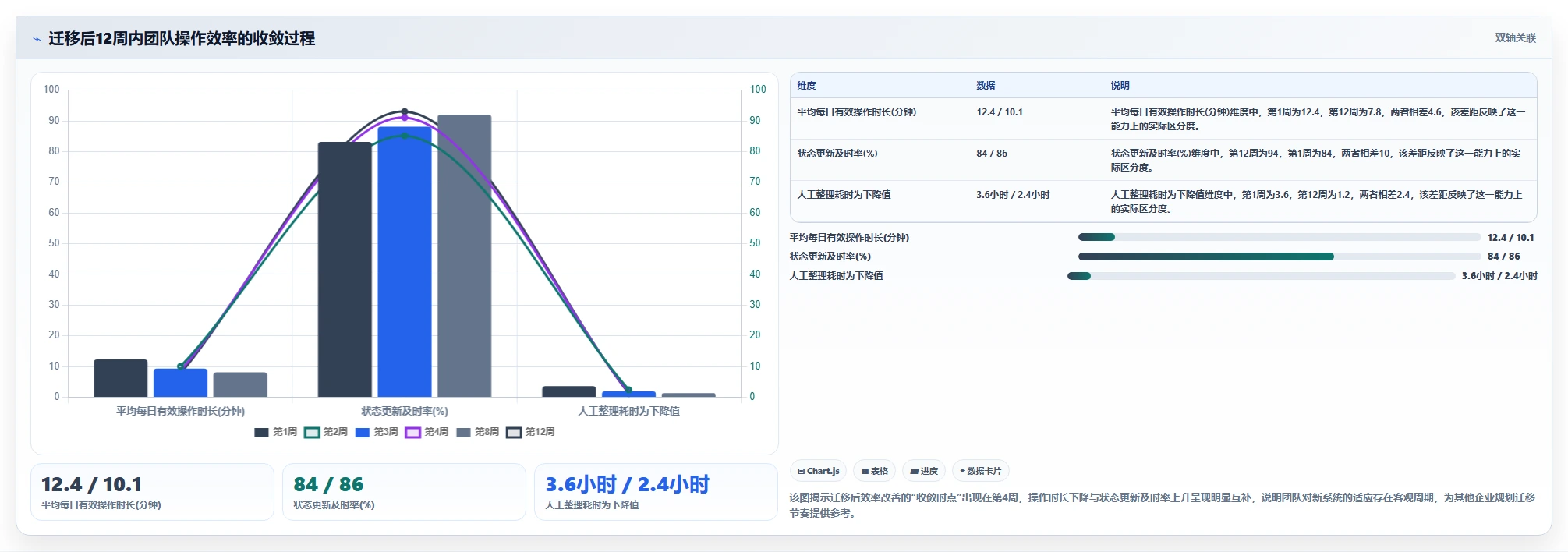Toggle the 第12周 legend entry
This screenshot has height=552, width=1568.
tap(530, 432)
